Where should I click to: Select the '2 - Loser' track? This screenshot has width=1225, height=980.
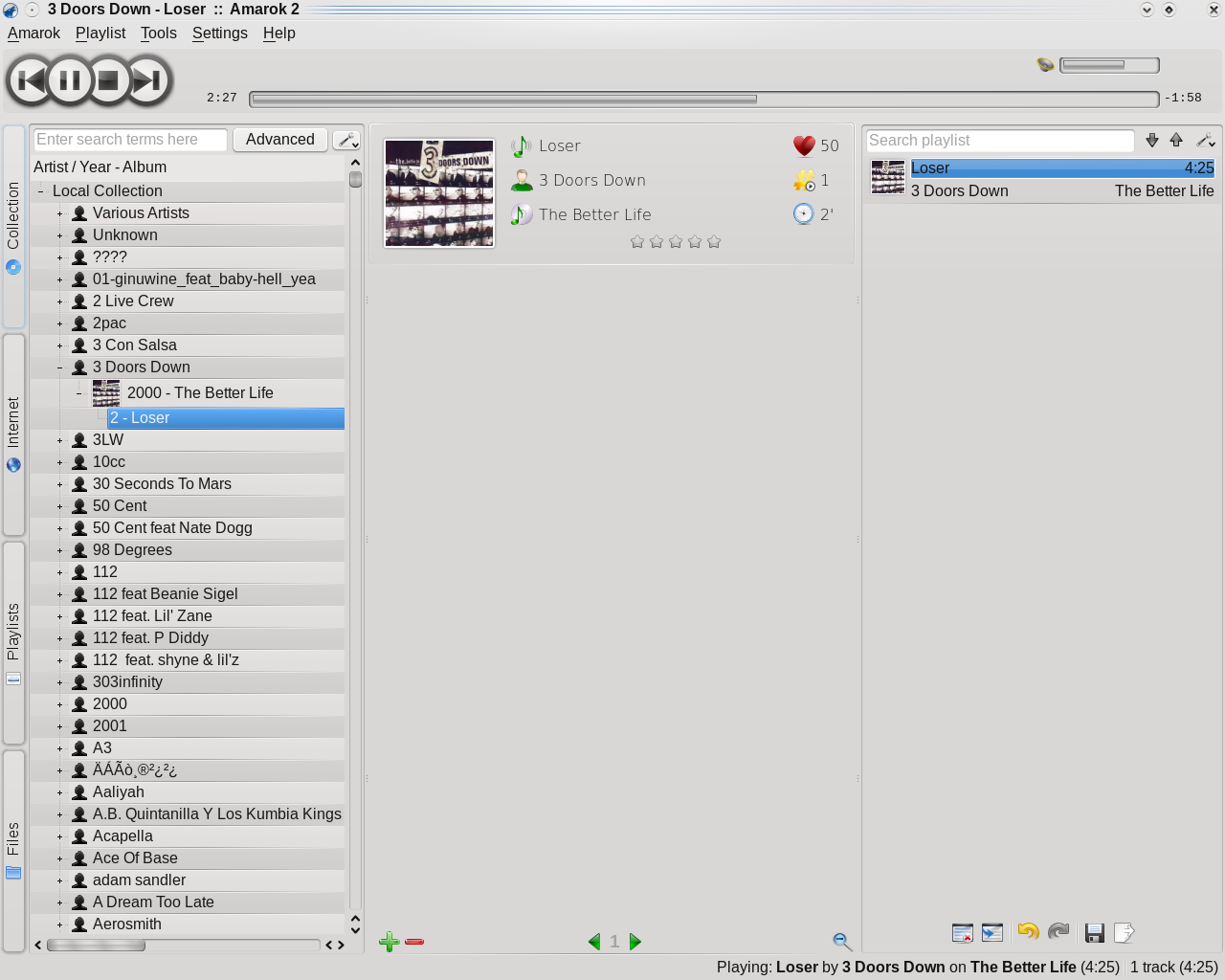click(226, 418)
